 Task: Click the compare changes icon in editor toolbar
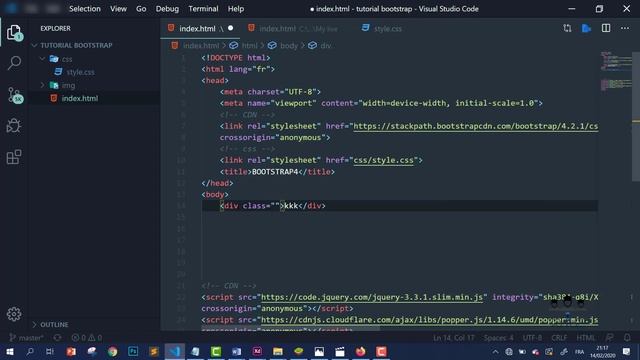(567, 28)
